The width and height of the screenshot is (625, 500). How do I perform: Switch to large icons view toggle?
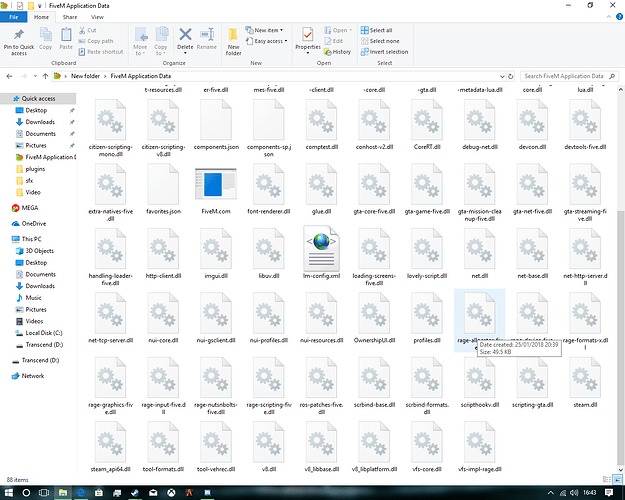[617, 480]
